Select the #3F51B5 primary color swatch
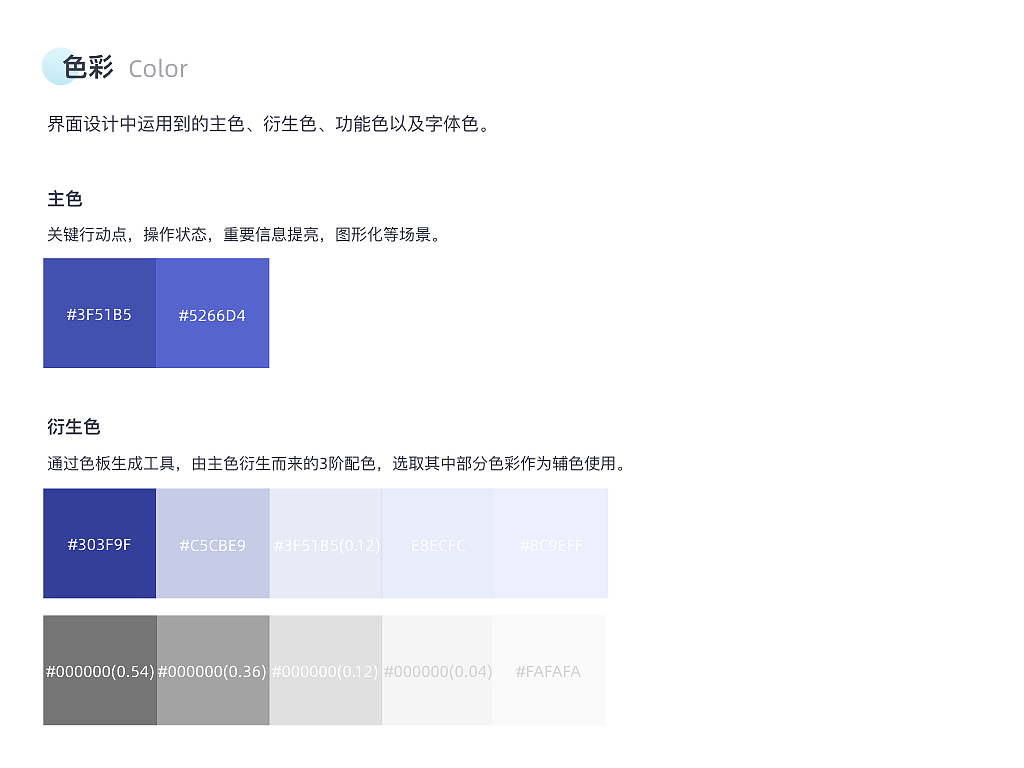Viewport: 1024px width, 768px height. (x=99, y=313)
